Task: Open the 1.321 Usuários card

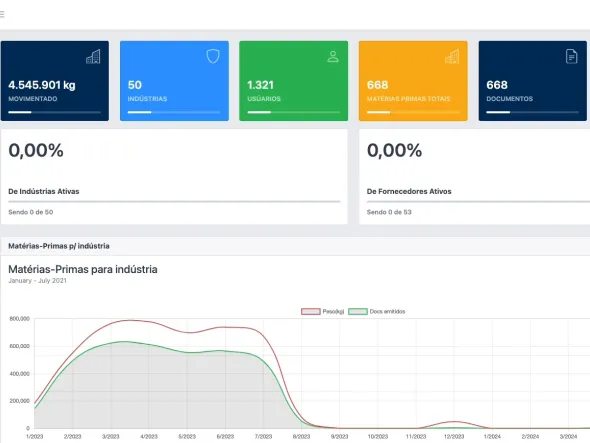Action: click(293, 81)
